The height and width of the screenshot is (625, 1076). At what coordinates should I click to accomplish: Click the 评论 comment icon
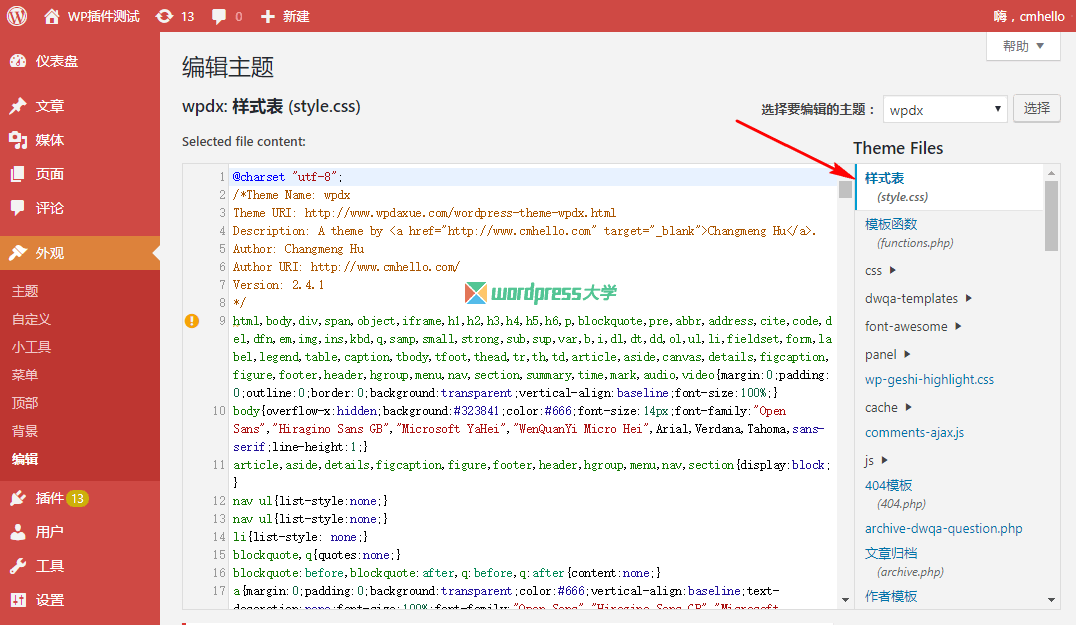coord(18,208)
